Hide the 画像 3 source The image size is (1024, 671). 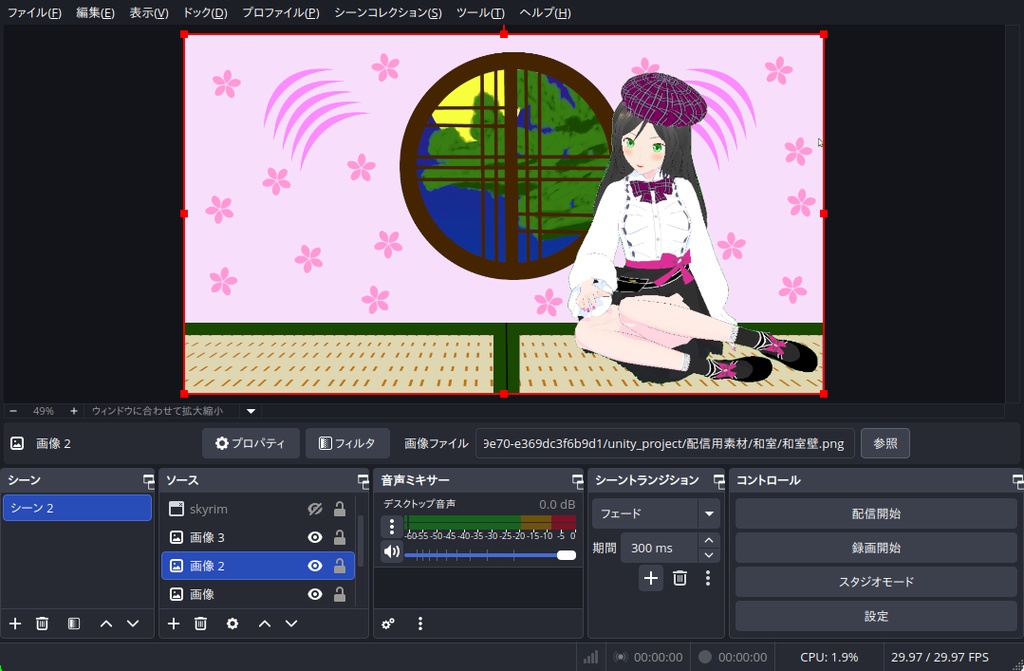click(313, 537)
